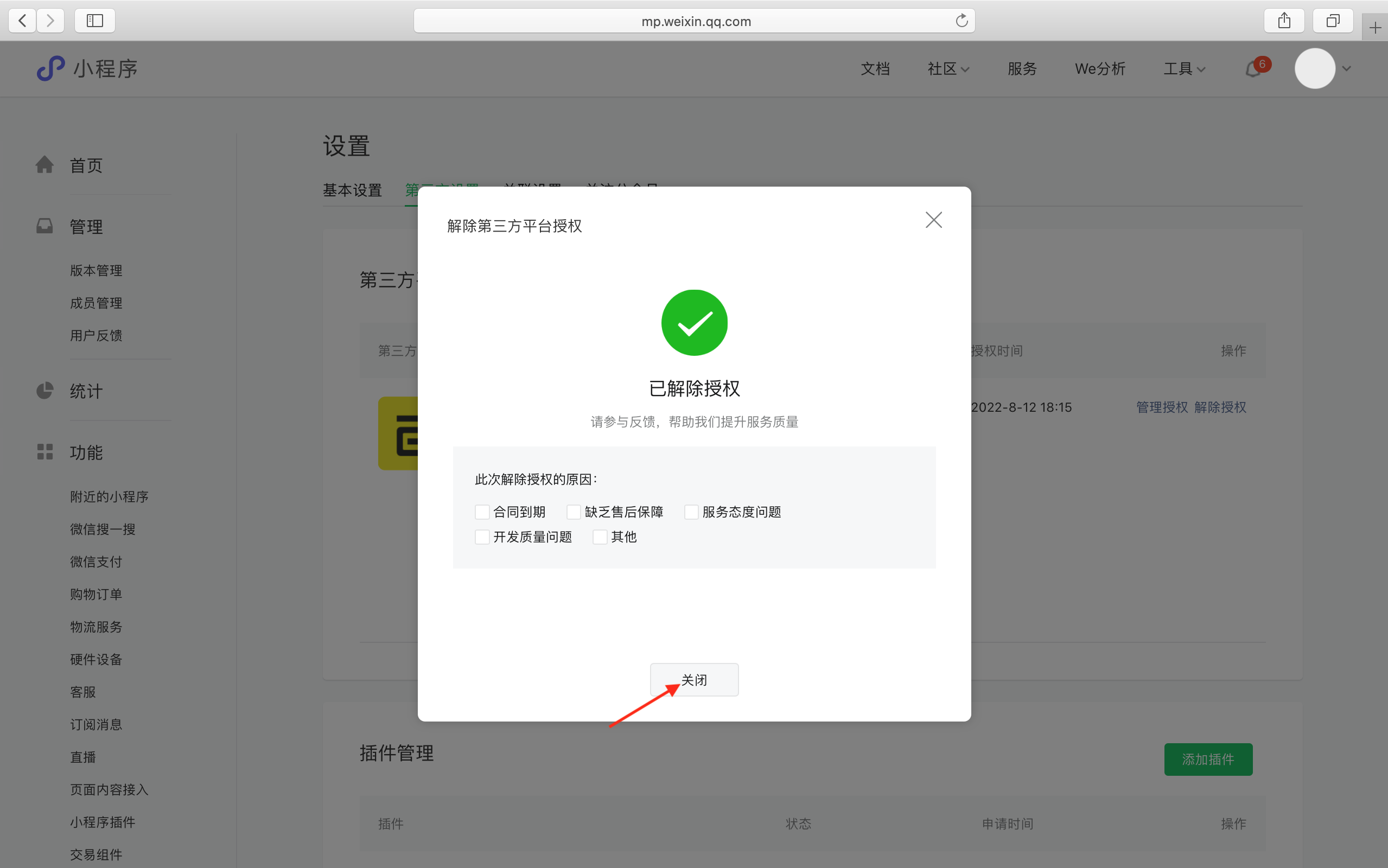Viewport: 1388px width, 868px height.
Task: Open 订阅消息 in the sidebar
Action: point(96,724)
